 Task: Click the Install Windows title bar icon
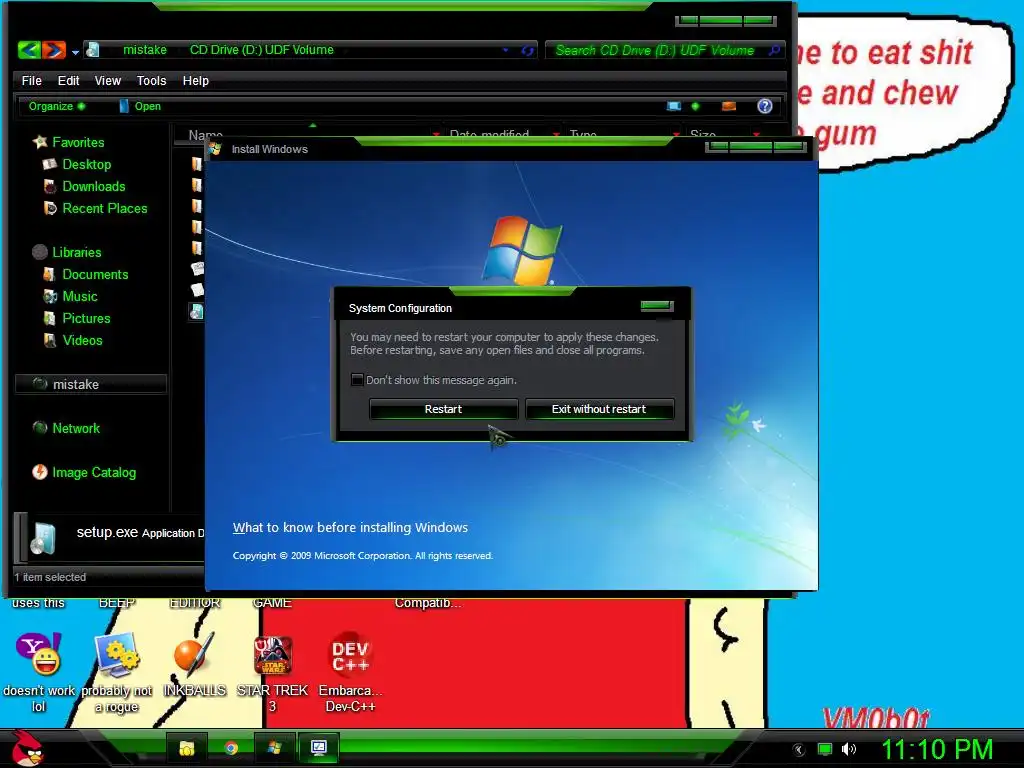click(x=216, y=149)
